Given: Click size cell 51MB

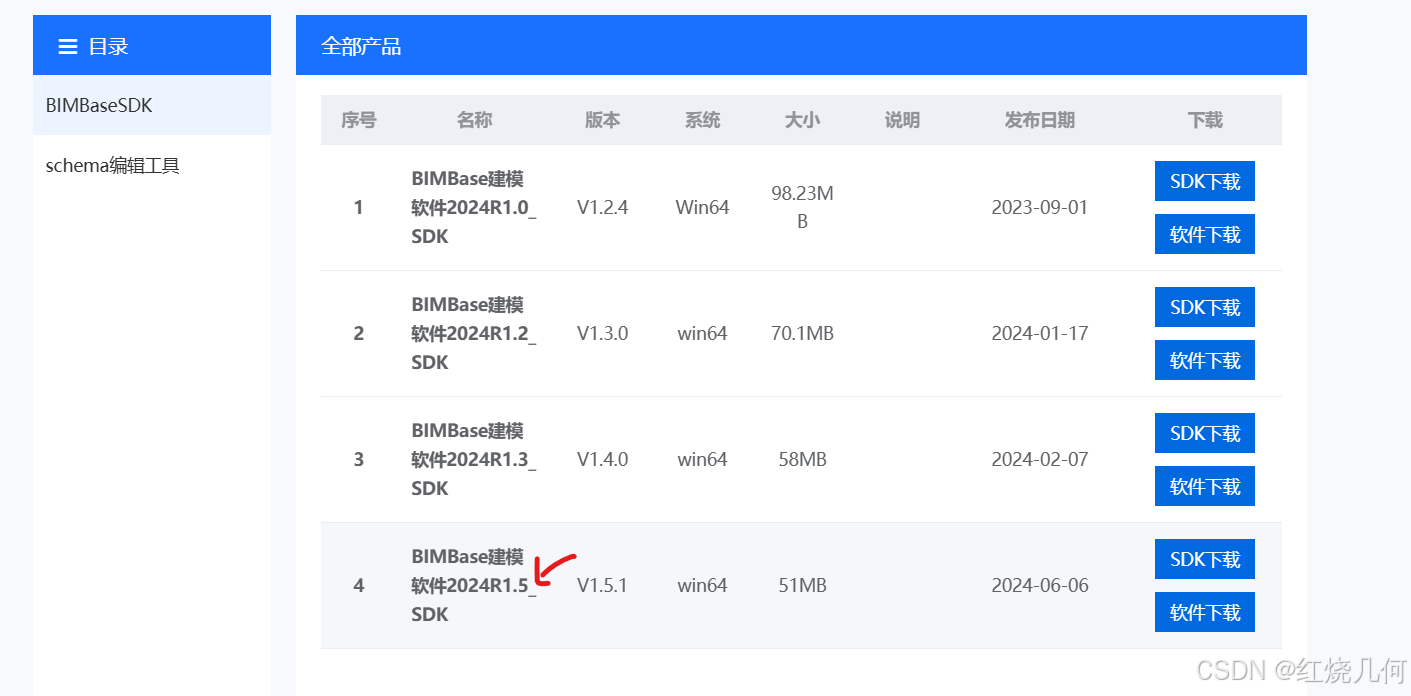Looking at the screenshot, I should click(x=802, y=586).
